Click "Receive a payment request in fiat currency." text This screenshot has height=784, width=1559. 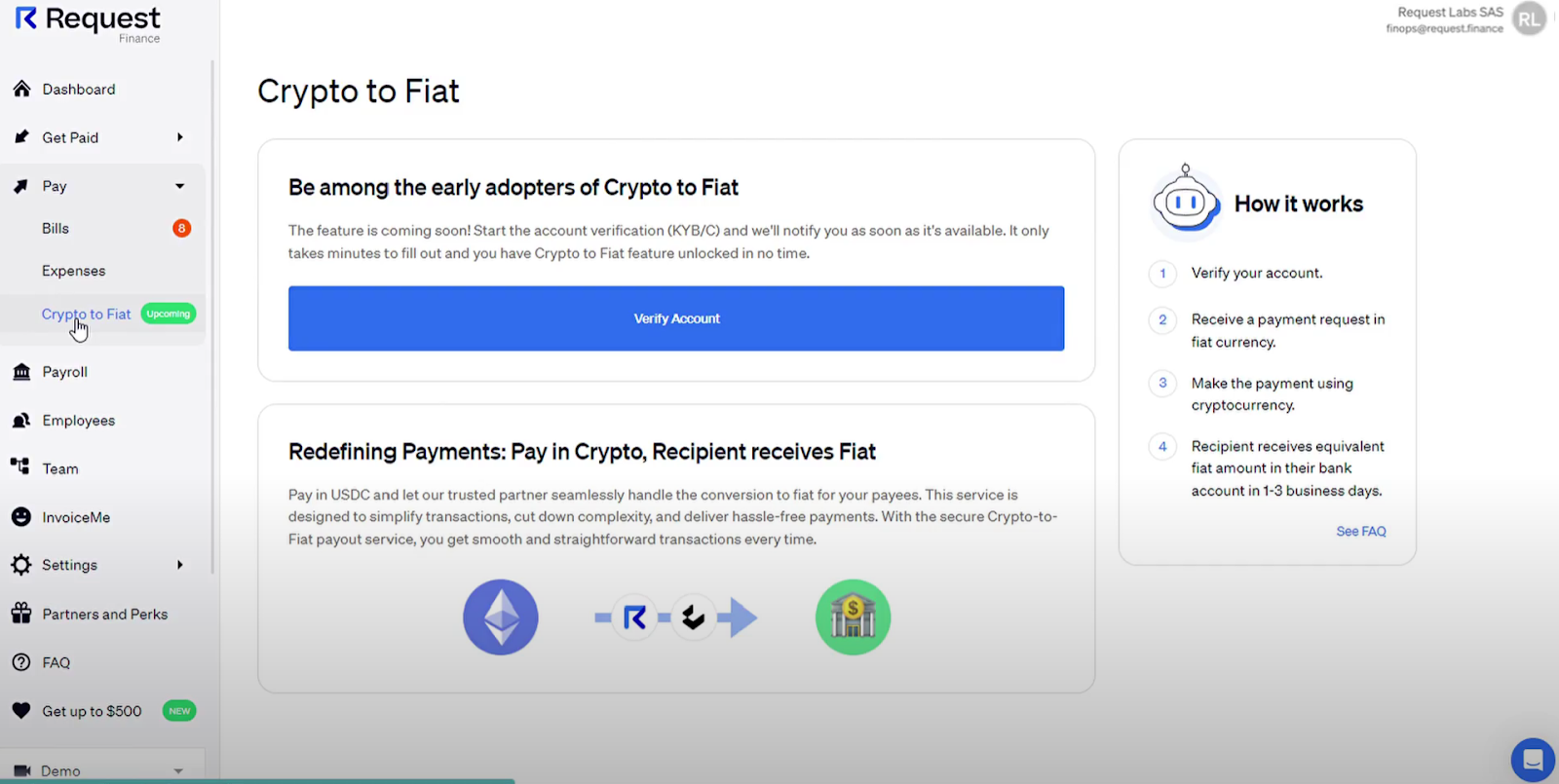click(1288, 330)
